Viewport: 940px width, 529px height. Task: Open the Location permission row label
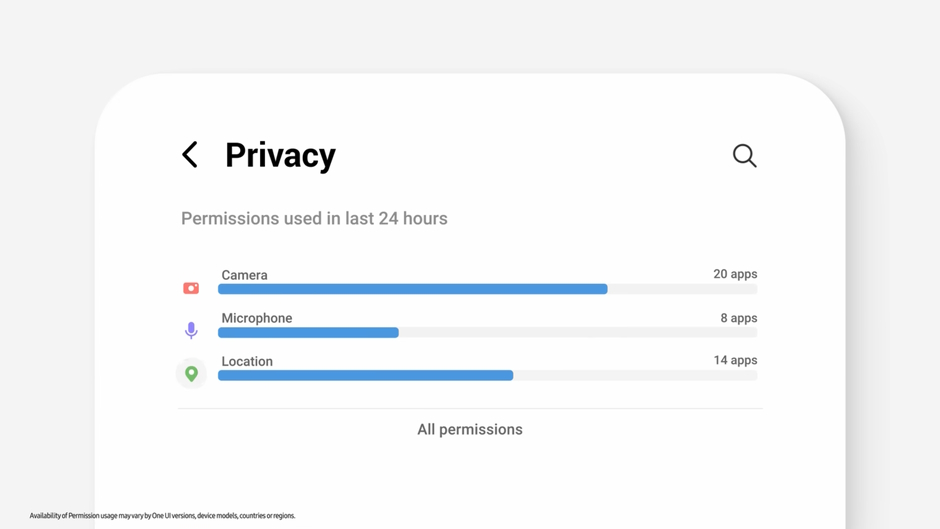[x=247, y=361]
